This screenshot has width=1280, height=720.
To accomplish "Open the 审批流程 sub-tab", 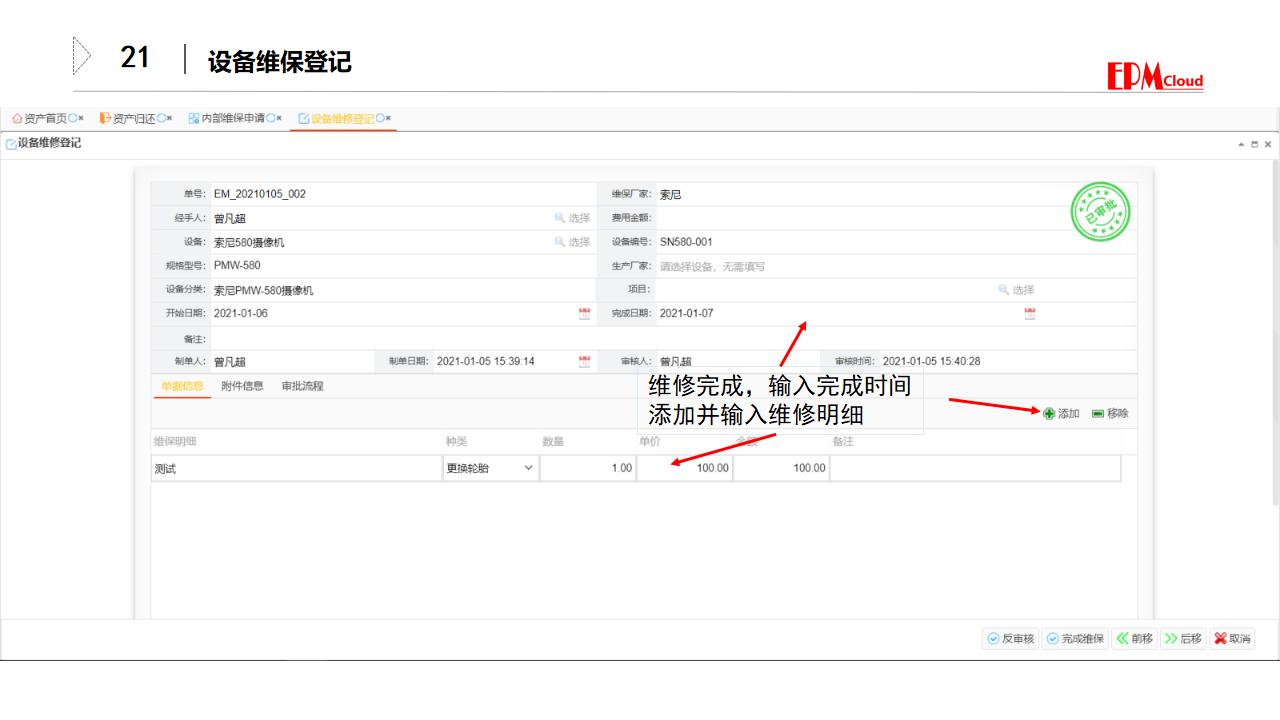I will [x=302, y=386].
